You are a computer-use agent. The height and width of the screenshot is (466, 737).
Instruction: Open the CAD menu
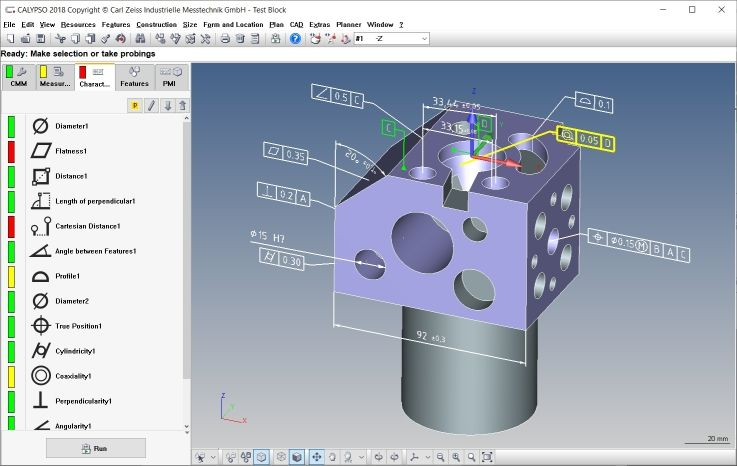click(x=296, y=24)
